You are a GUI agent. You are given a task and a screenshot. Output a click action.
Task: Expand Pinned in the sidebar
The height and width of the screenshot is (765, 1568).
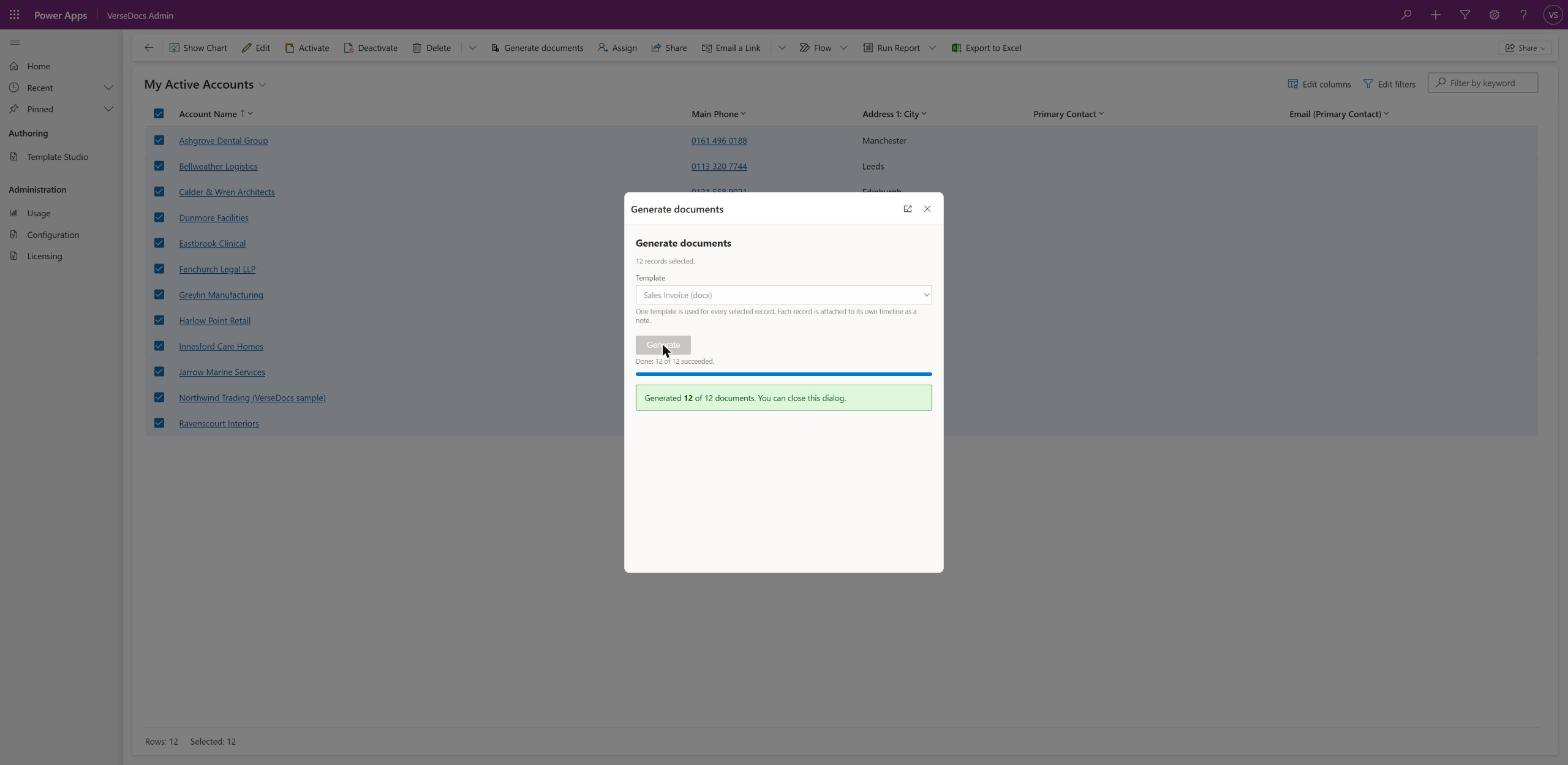pyautogui.click(x=108, y=109)
